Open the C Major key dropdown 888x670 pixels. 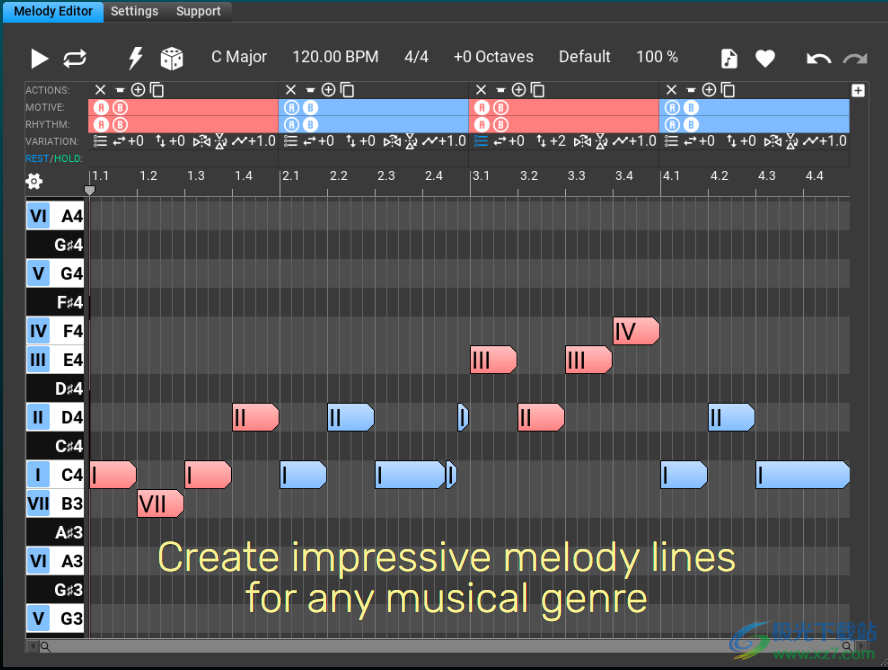[x=239, y=57]
